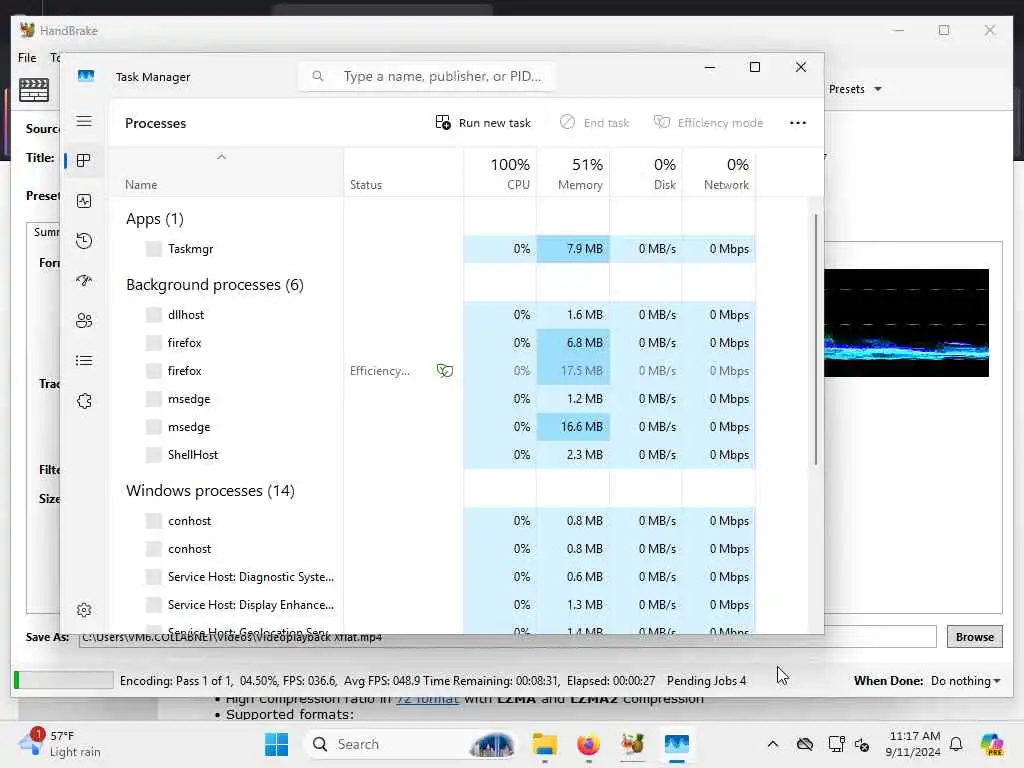Open the Users sidebar icon
The height and width of the screenshot is (768, 1024).
point(84,321)
